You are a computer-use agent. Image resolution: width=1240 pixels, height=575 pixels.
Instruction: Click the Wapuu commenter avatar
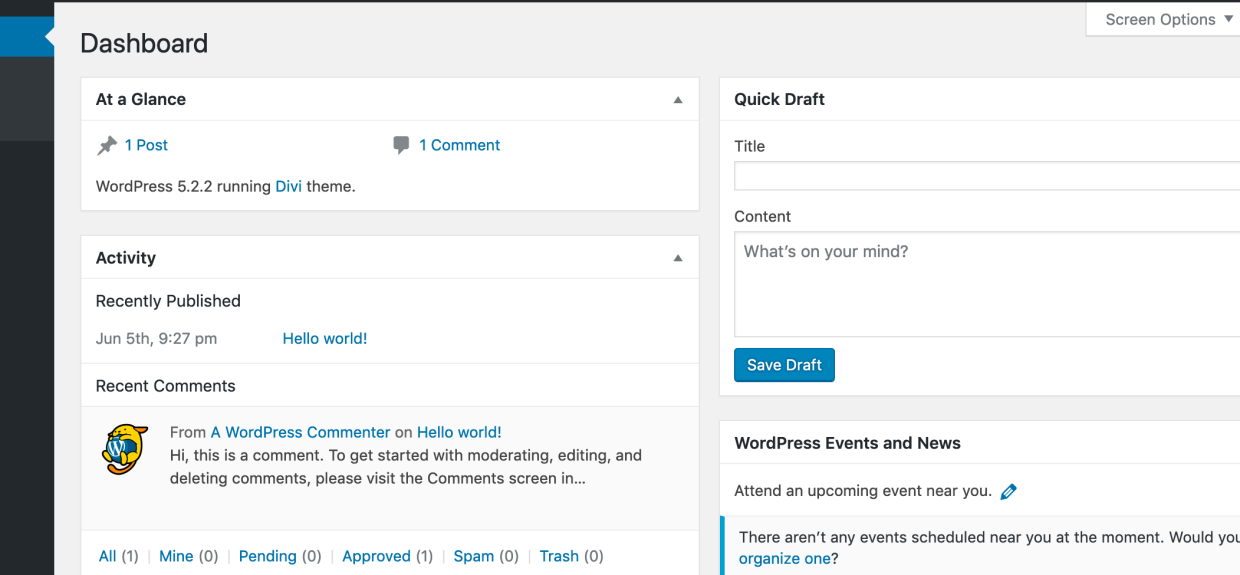pyautogui.click(x=125, y=449)
